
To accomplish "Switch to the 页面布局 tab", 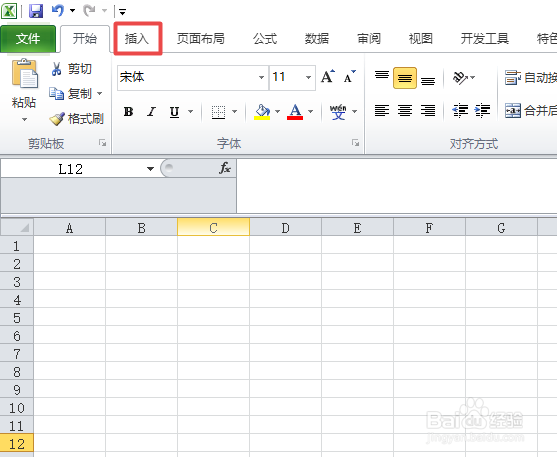I will (x=201, y=38).
